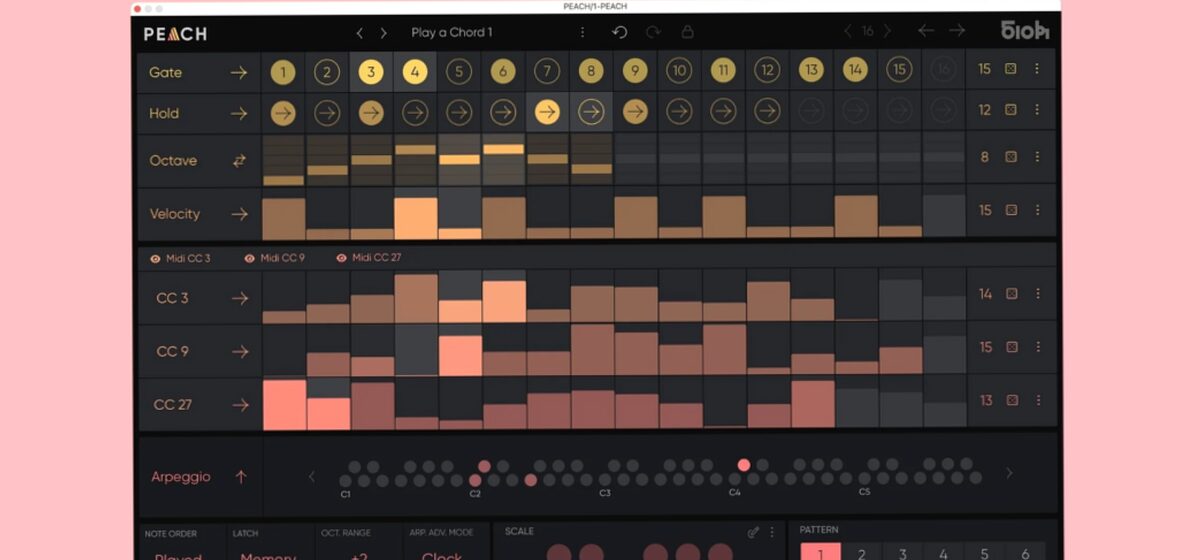Toggle the Hold arrow under Gate step 2
Viewport: 1200px width, 560px height.
pos(327,113)
